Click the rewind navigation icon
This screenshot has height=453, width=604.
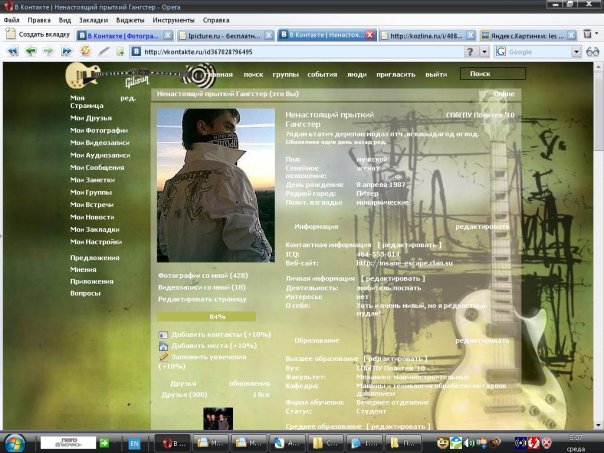pyautogui.click(x=13, y=51)
